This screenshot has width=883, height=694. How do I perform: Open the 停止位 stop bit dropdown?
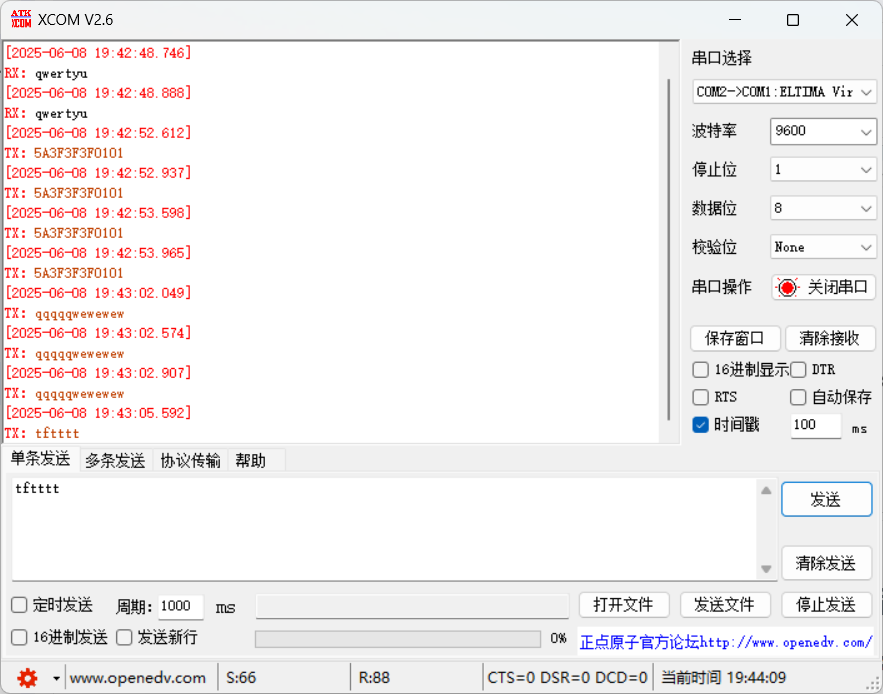tap(823, 170)
